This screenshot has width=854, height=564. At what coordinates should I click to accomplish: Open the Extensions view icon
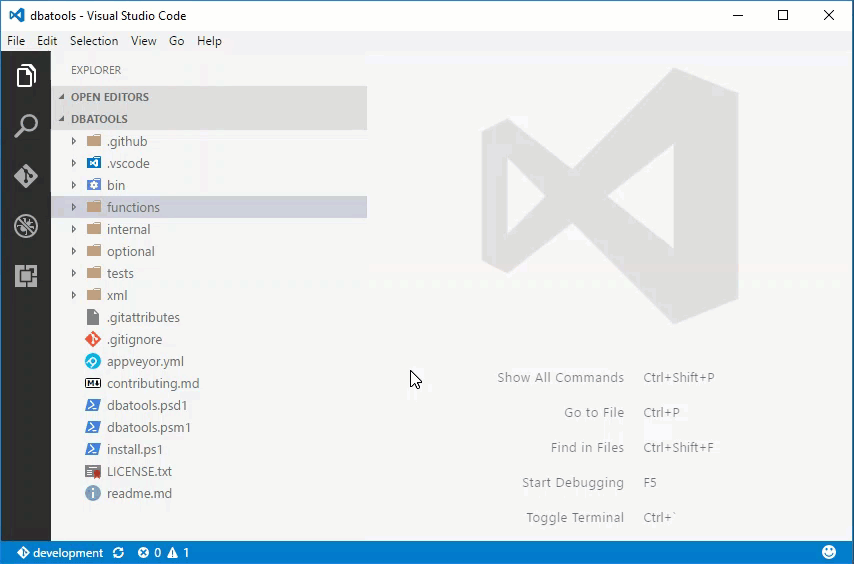click(26, 276)
